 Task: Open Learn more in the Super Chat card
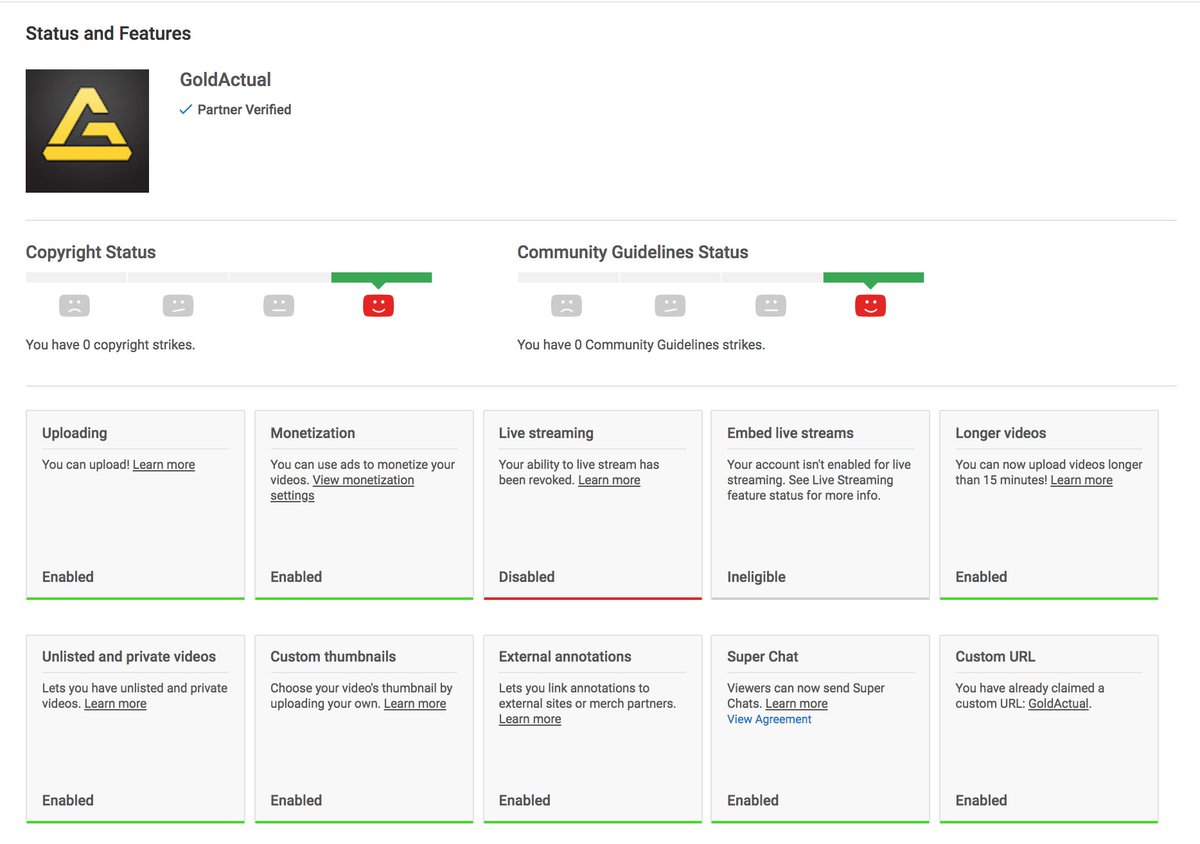796,704
